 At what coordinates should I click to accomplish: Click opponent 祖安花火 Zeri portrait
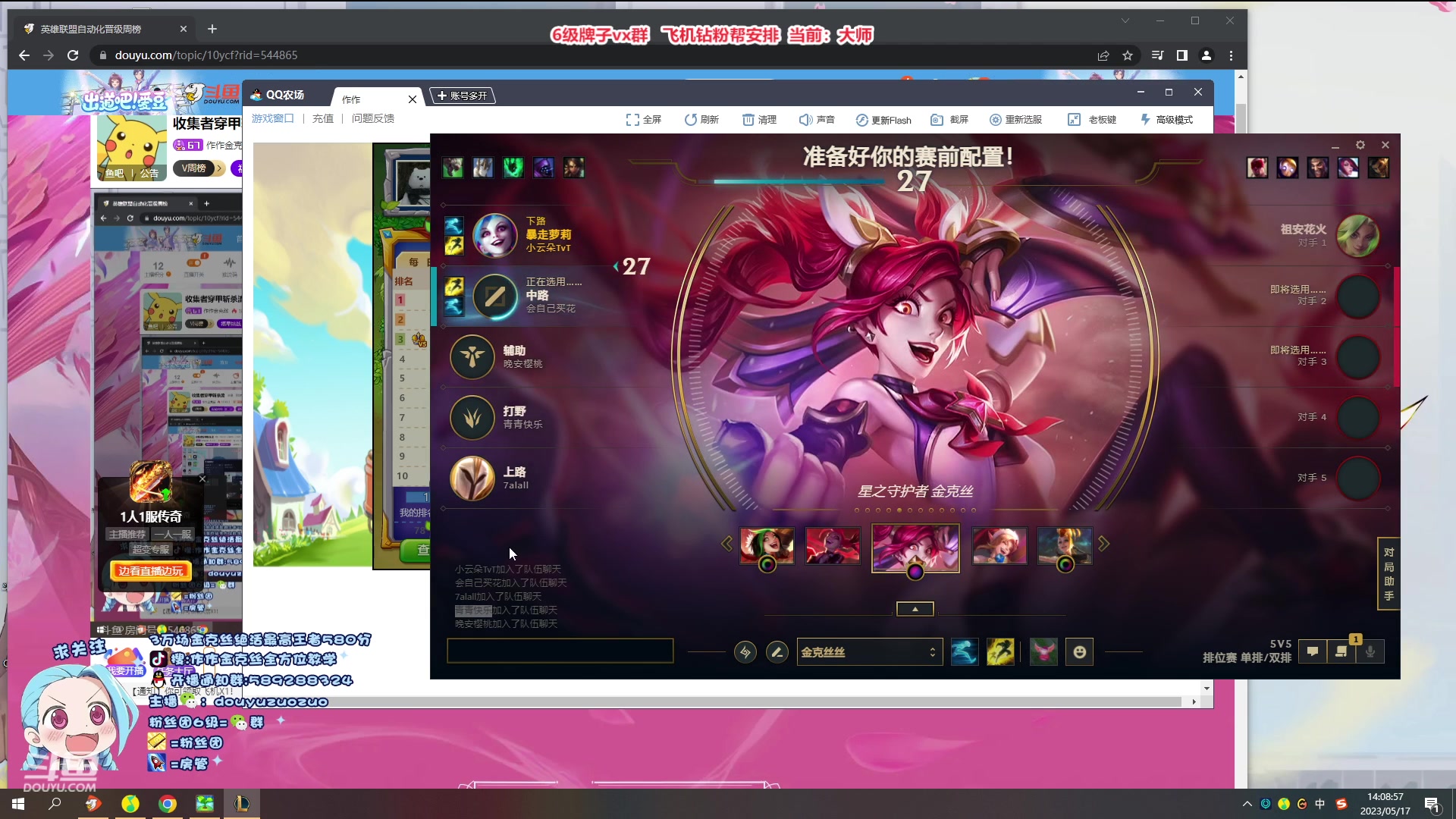pos(1357,236)
